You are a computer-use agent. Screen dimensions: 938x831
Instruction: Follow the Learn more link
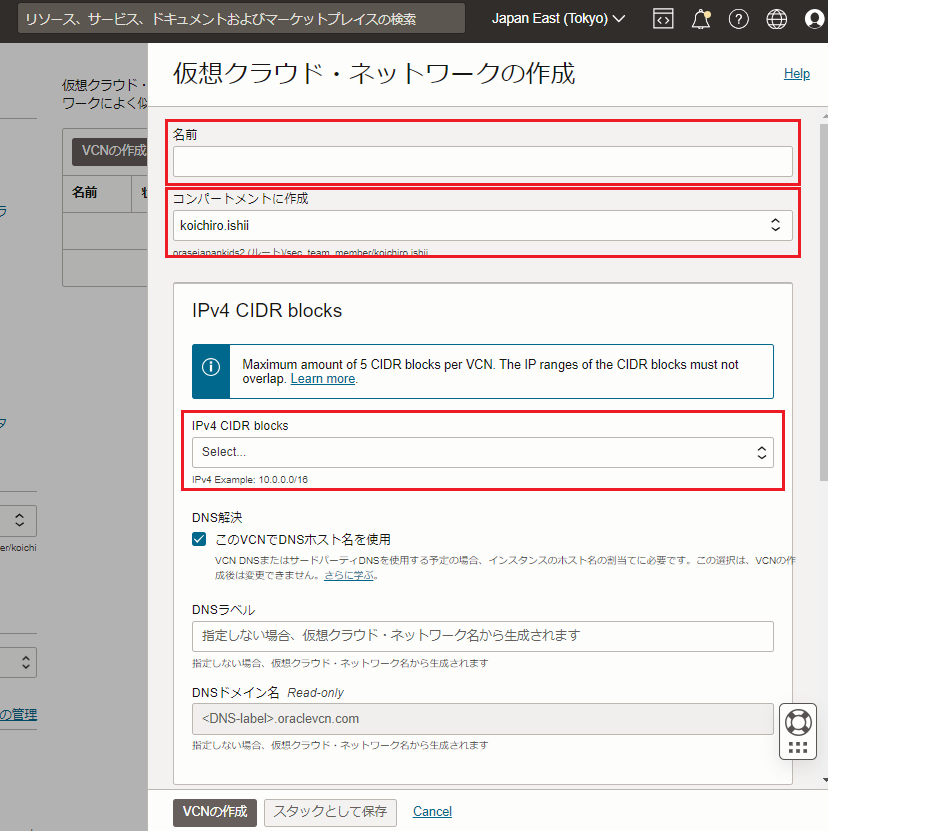pos(322,379)
